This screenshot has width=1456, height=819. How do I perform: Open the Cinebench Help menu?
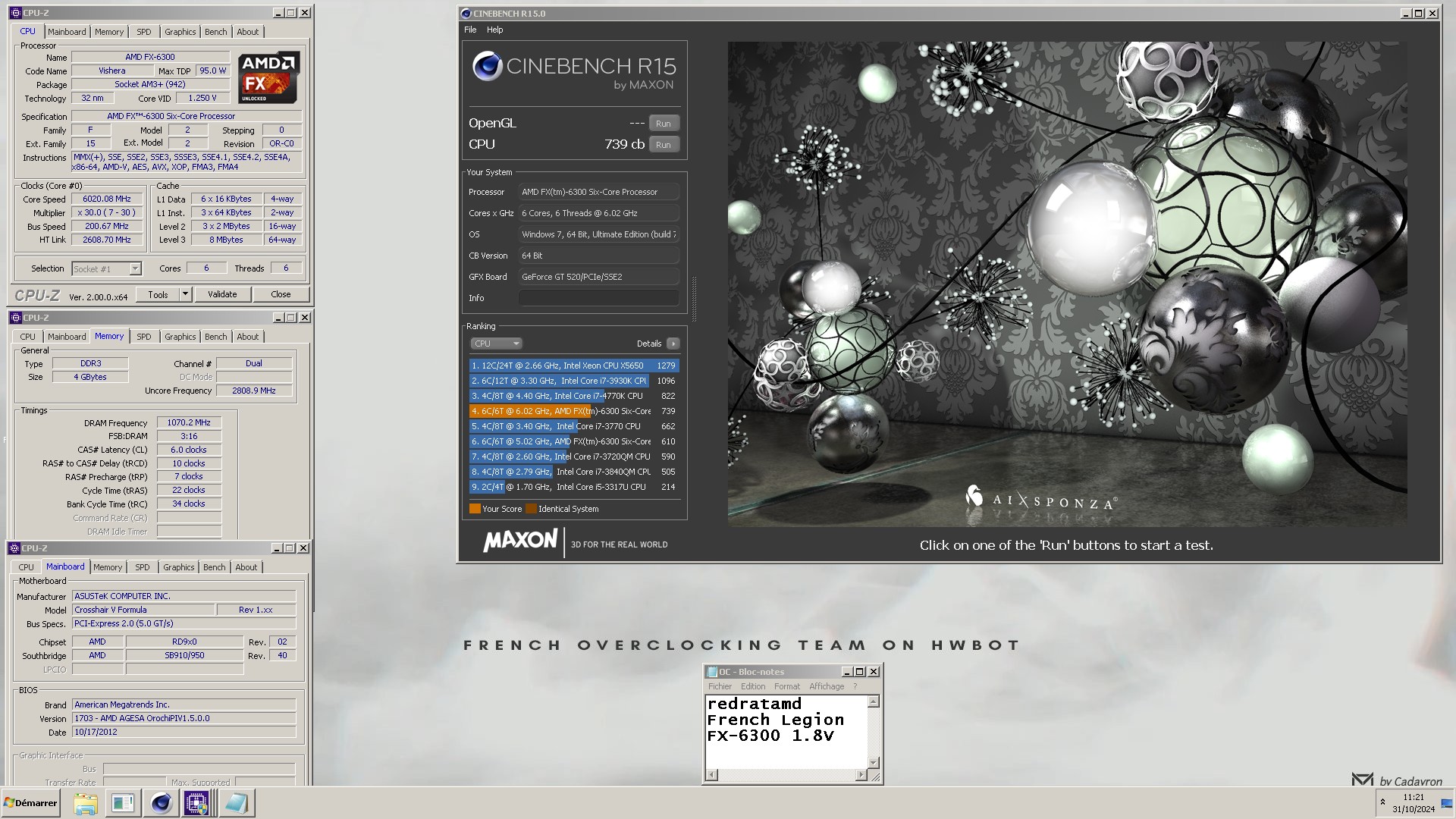pyautogui.click(x=494, y=30)
